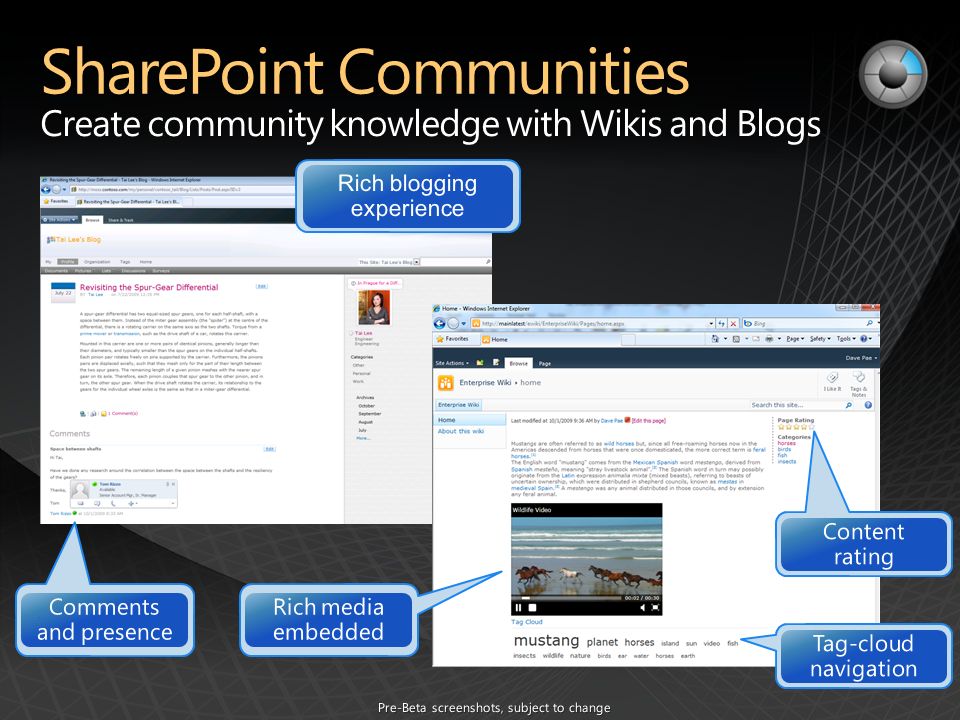Click mustang tag in tag cloud
This screenshot has width=960, height=720.
tap(546, 640)
